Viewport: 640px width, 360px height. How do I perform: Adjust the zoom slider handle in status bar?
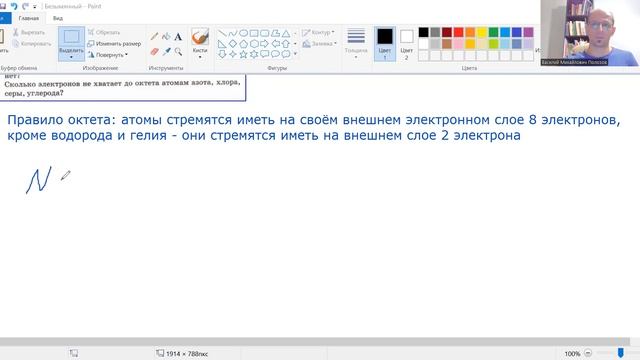[620, 353]
